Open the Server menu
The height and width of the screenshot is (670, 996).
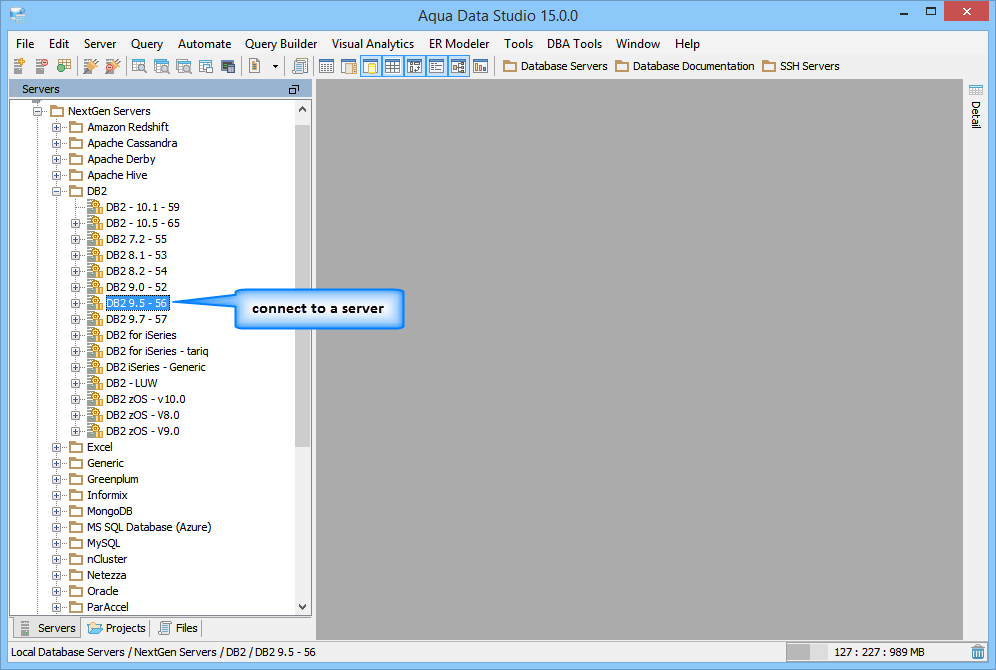click(100, 44)
